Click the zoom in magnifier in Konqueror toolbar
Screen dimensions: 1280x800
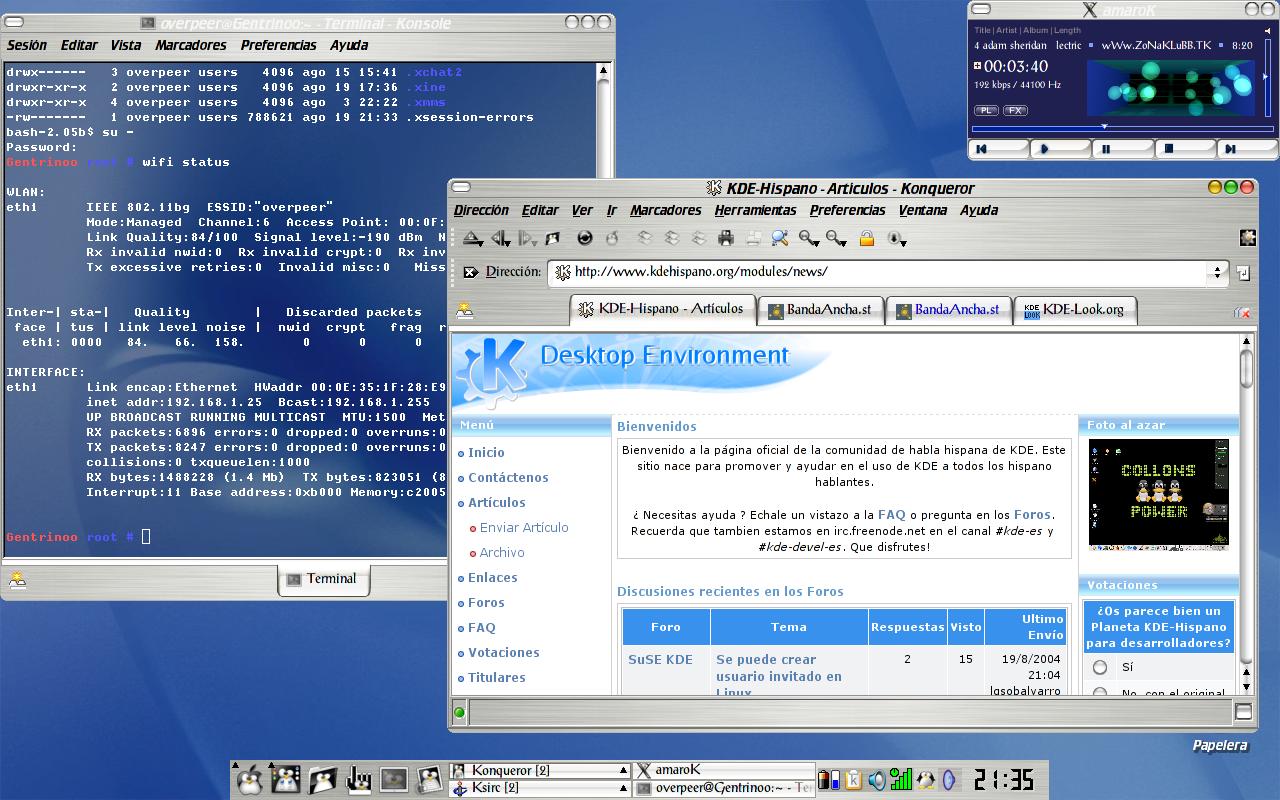(807, 238)
